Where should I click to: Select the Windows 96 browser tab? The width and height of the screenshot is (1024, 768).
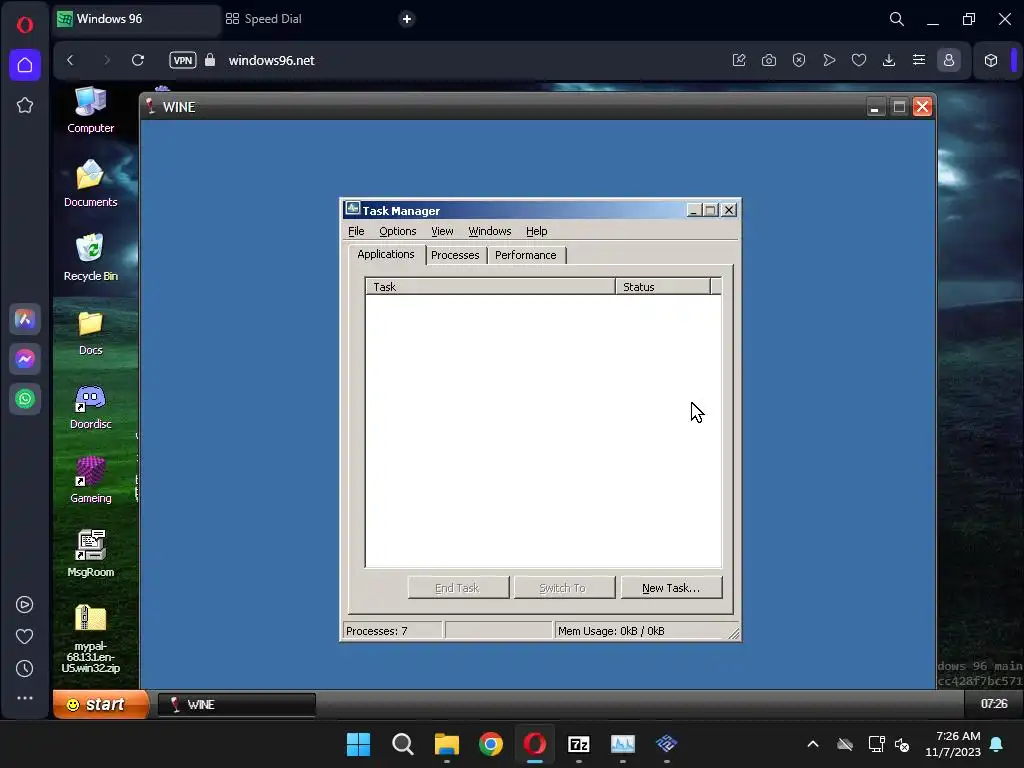(136, 19)
